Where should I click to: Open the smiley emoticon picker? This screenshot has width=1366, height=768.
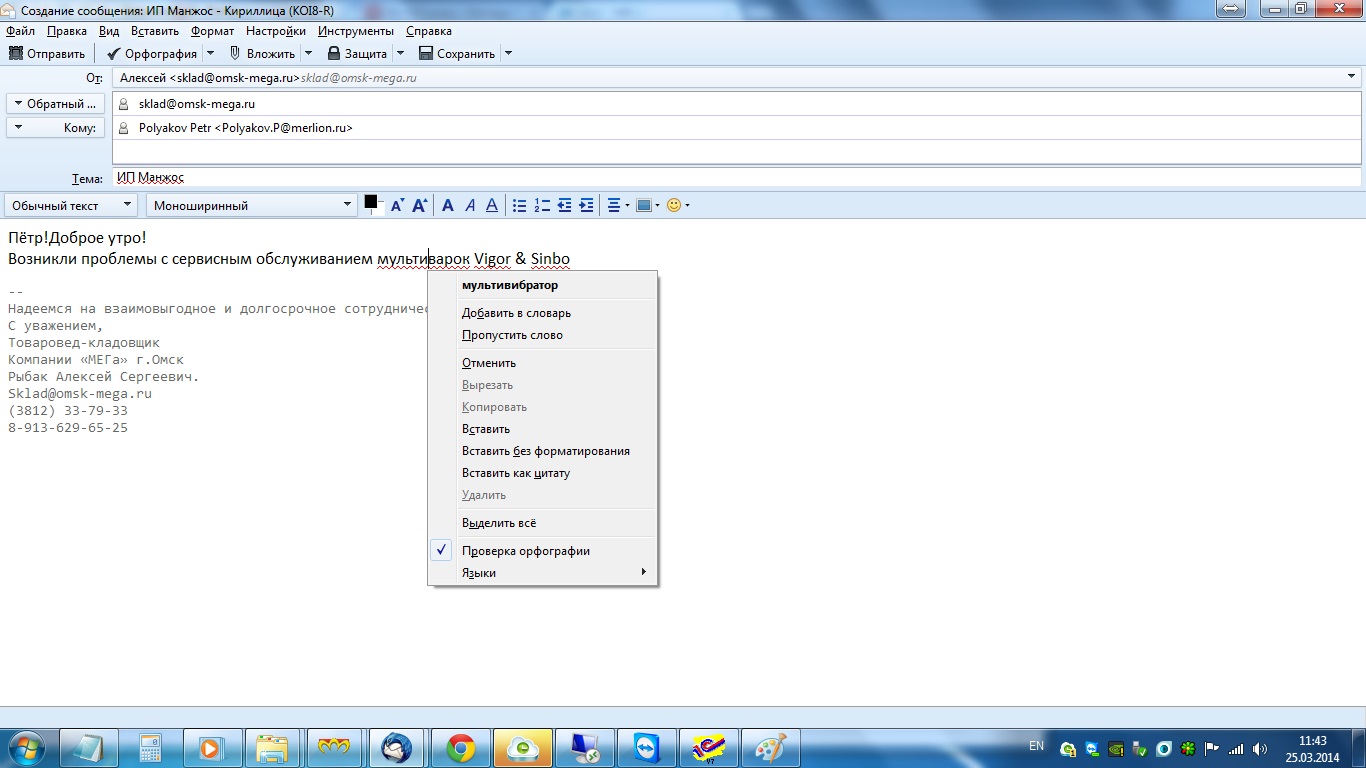pyautogui.click(x=678, y=205)
